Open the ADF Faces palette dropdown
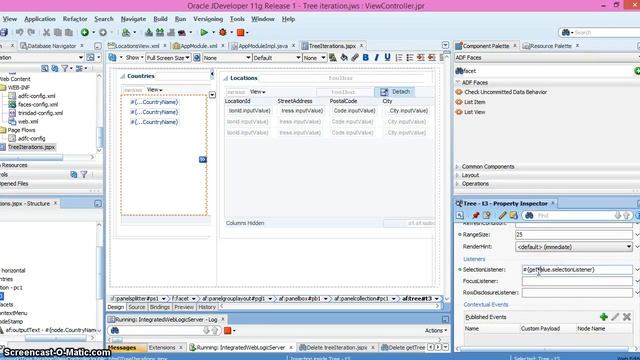The width and height of the screenshot is (640, 360). pyautogui.click(x=547, y=58)
